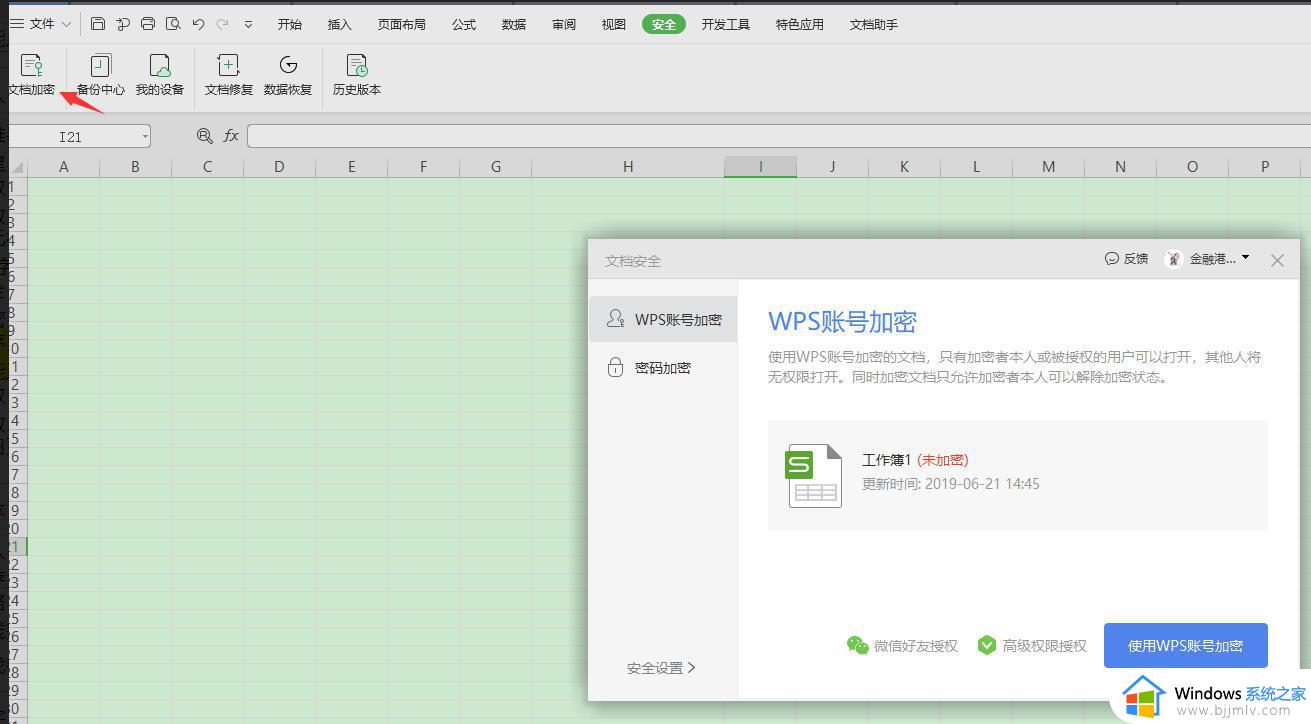This screenshot has height=724, width=1311.
Task: Switch to the 页面布局 ribbon tab
Action: (402, 24)
